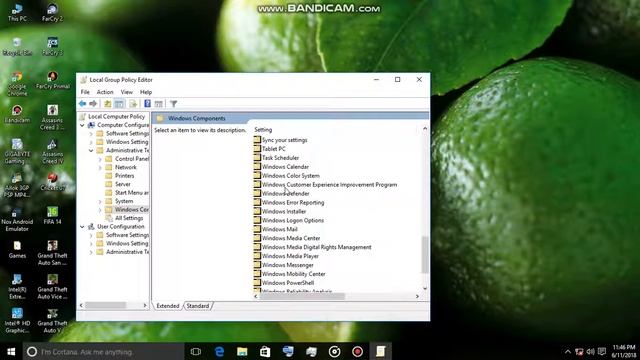This screenshot has width=640, height=360.
Task: Toggle Show/Hide Console Tree toolbar button
Action: coord(119,104)
